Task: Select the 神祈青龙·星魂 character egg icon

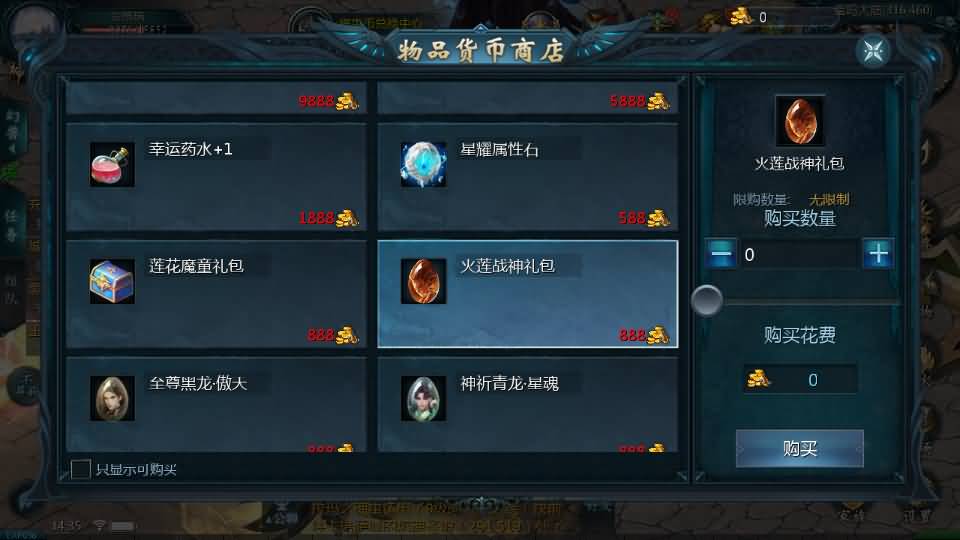Action: point(423,399)
